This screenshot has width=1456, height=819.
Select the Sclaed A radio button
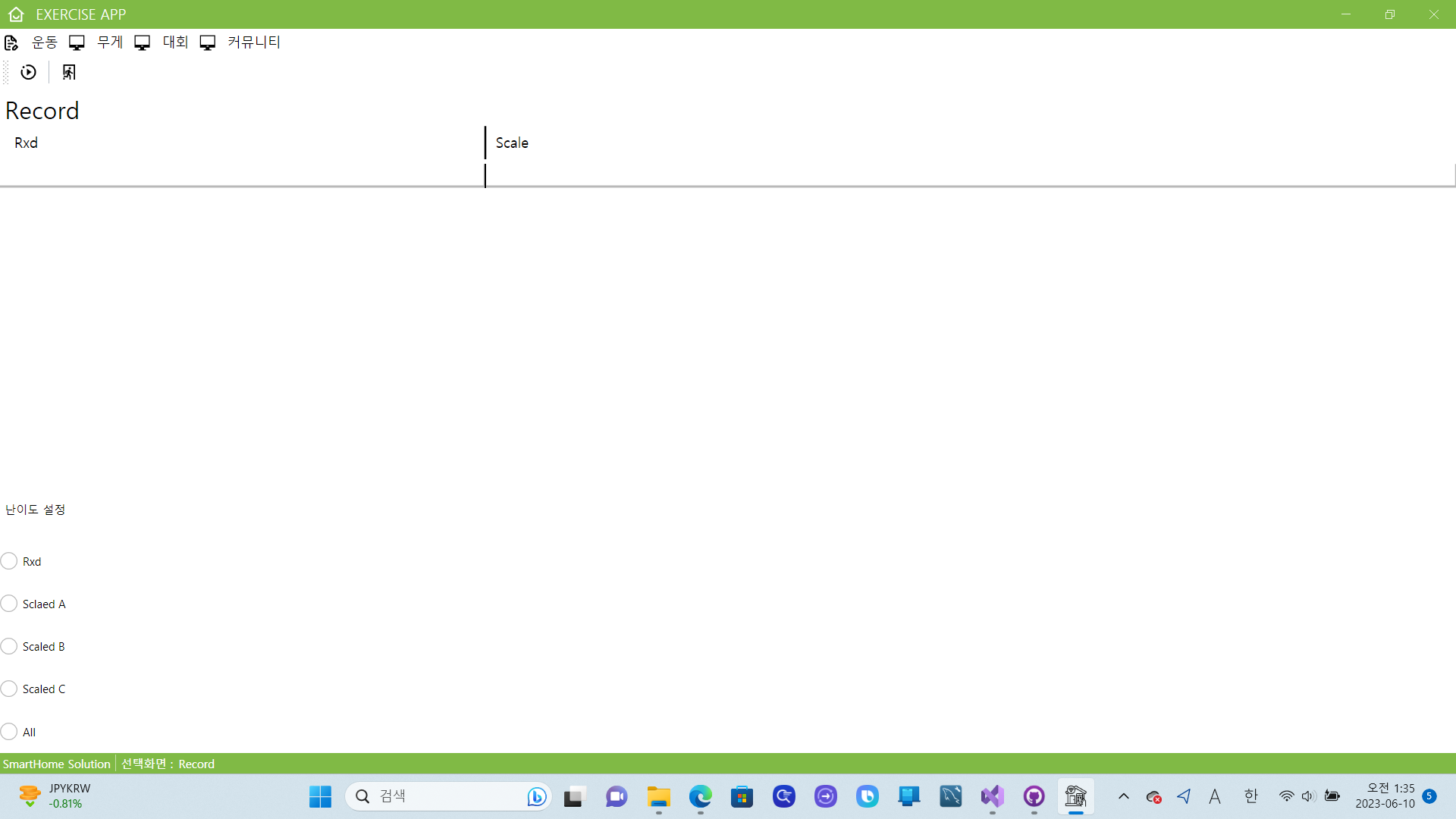point(9,604)
